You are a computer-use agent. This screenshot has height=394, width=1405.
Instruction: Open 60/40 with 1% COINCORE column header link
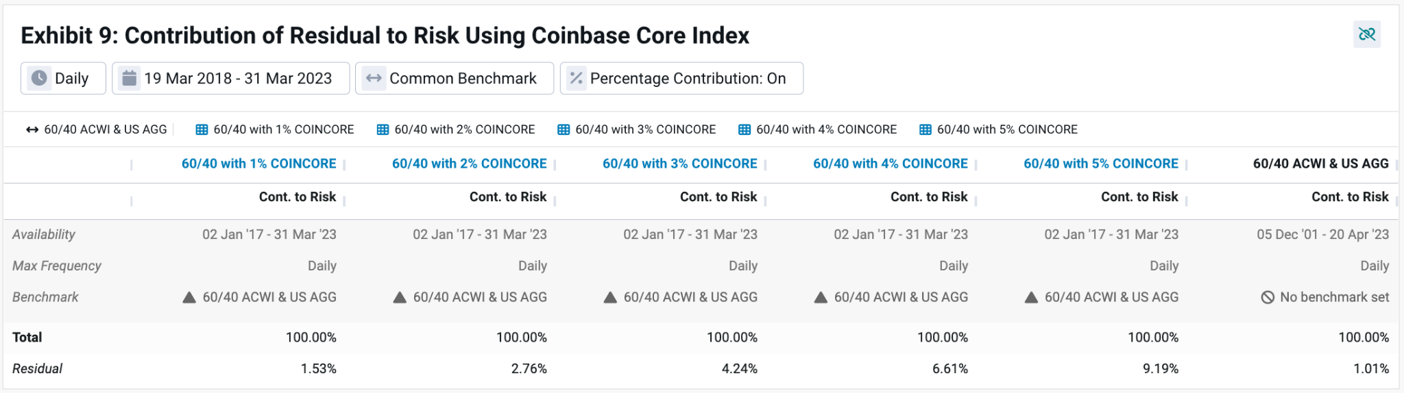[x=259, y=164]
